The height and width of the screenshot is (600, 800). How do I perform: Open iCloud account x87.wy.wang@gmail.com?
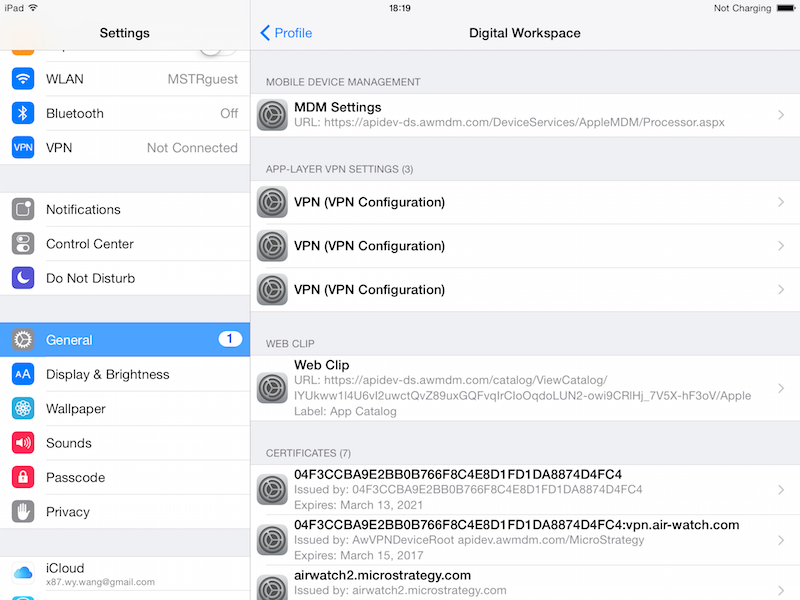click(125, 574)
